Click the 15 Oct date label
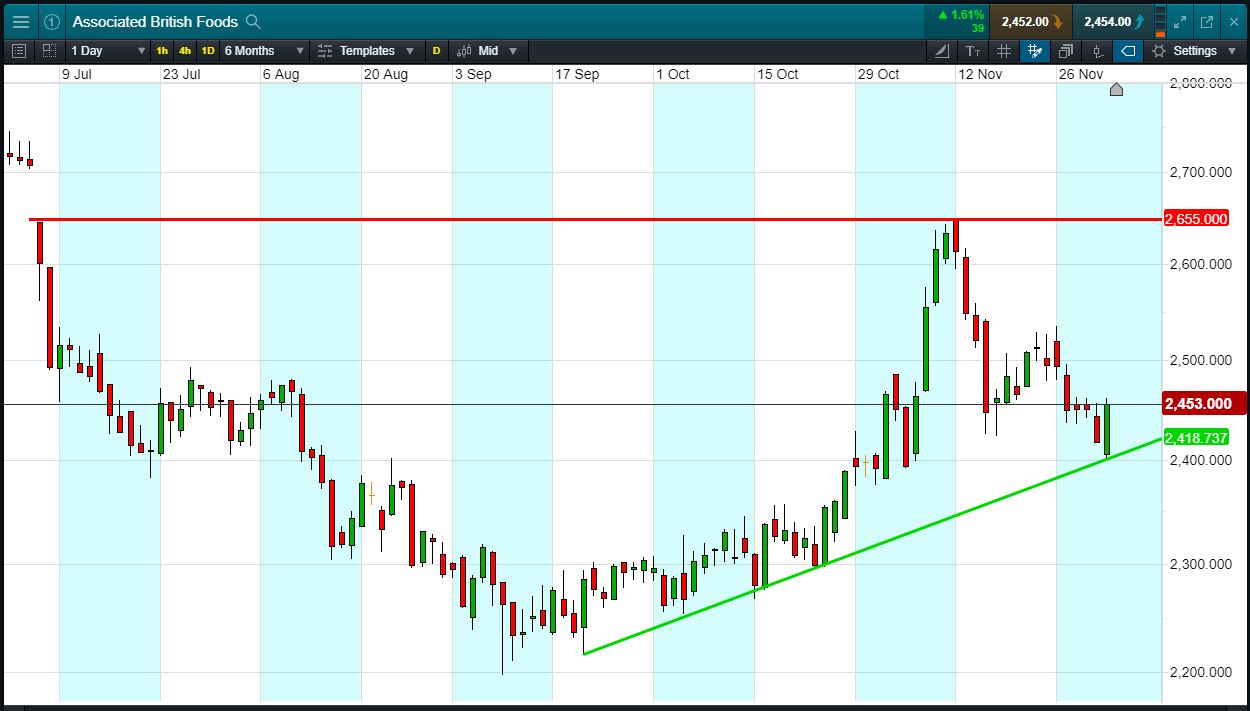 coord(778,74)
